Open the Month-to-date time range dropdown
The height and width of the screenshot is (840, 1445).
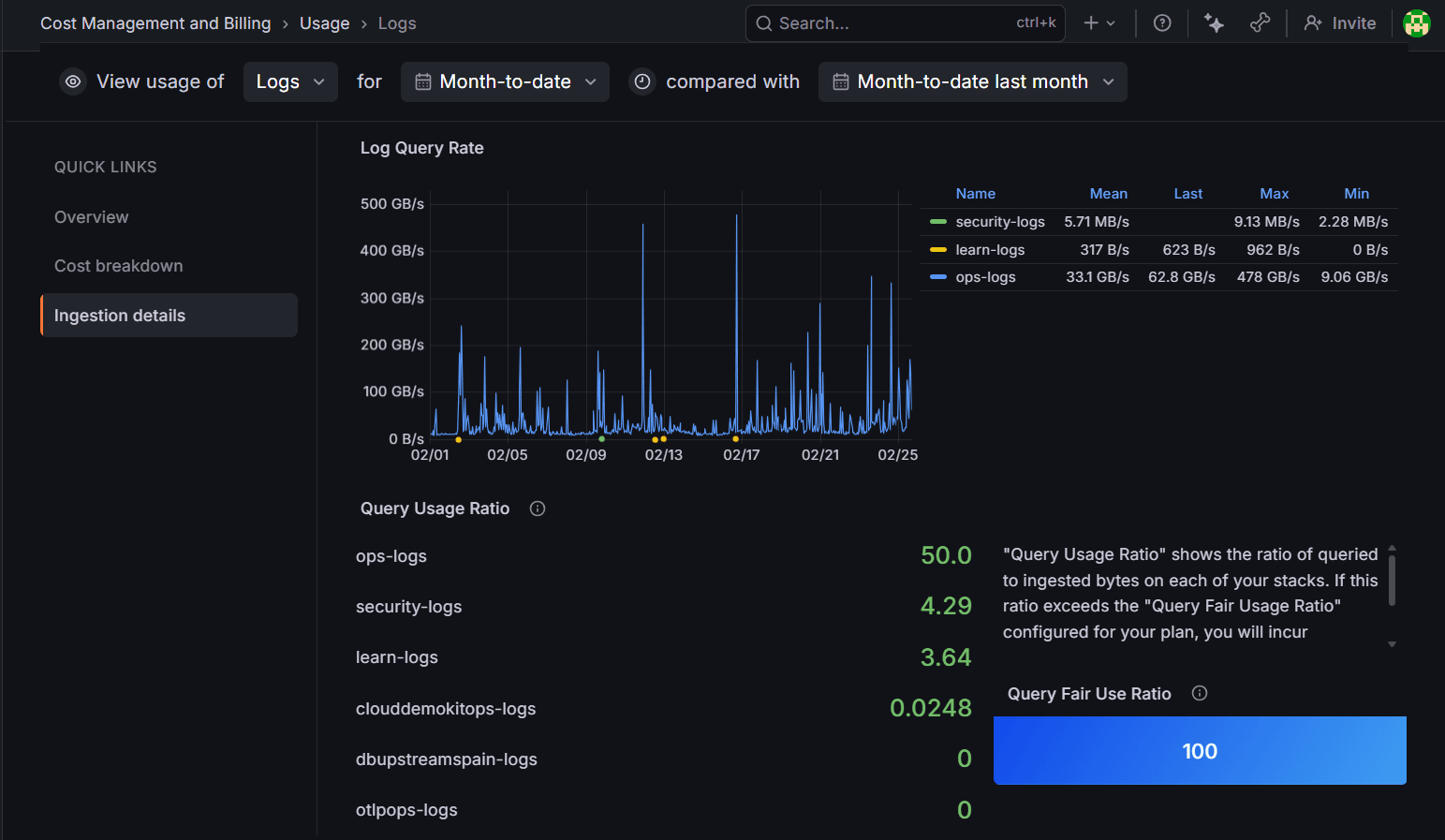click(x=504, y=81)
